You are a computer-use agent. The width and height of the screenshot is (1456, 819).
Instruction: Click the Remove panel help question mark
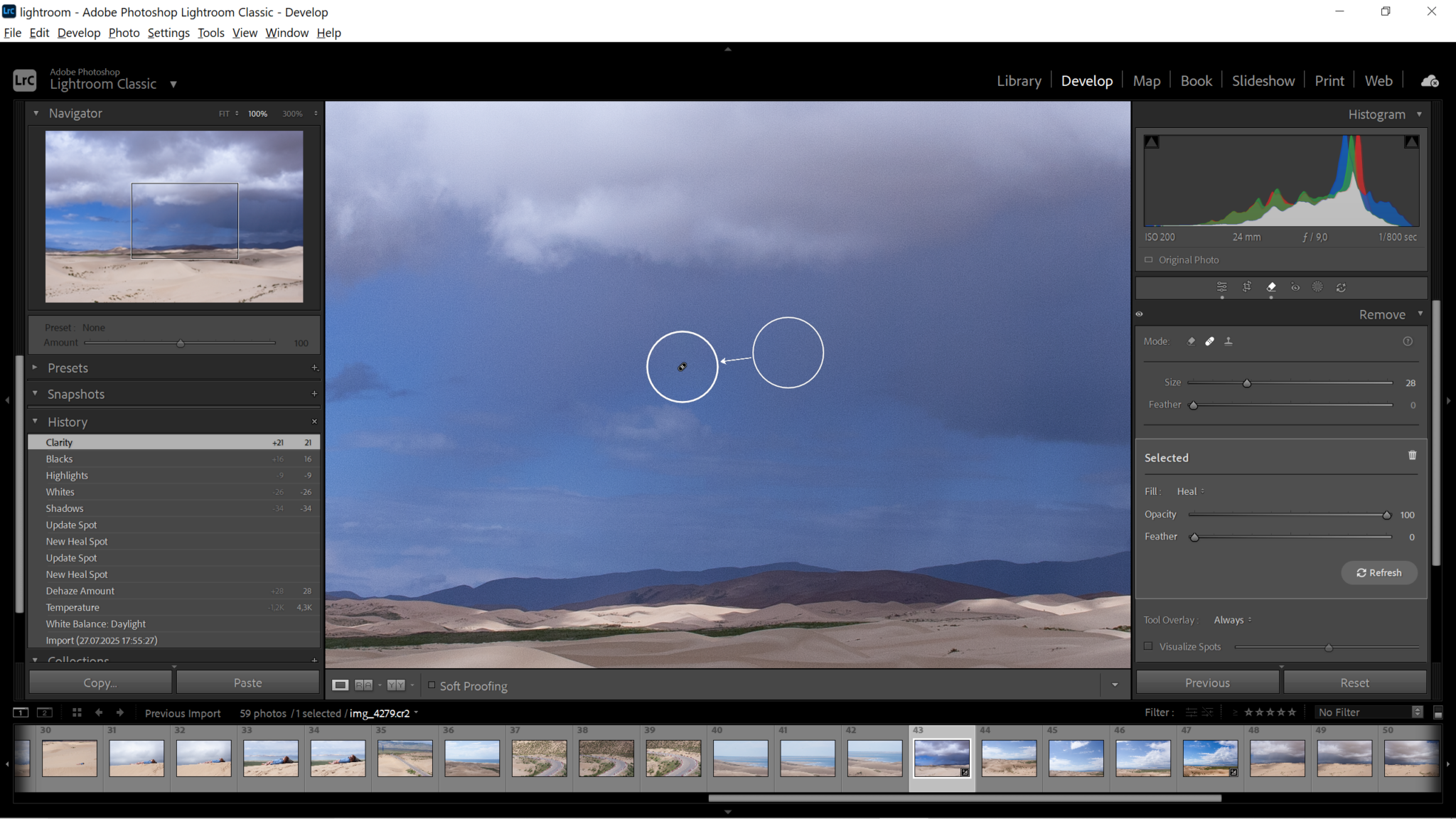tap(1408, 341)
